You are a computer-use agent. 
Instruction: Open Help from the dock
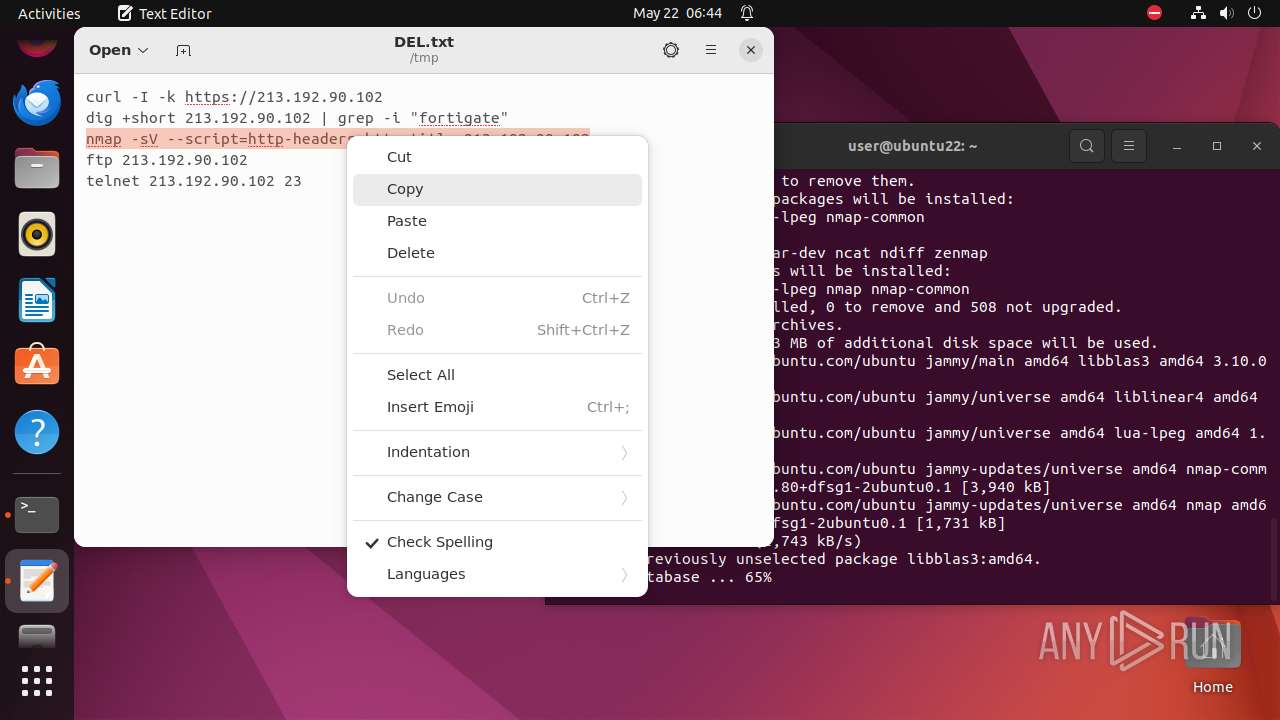pos(37,432)
